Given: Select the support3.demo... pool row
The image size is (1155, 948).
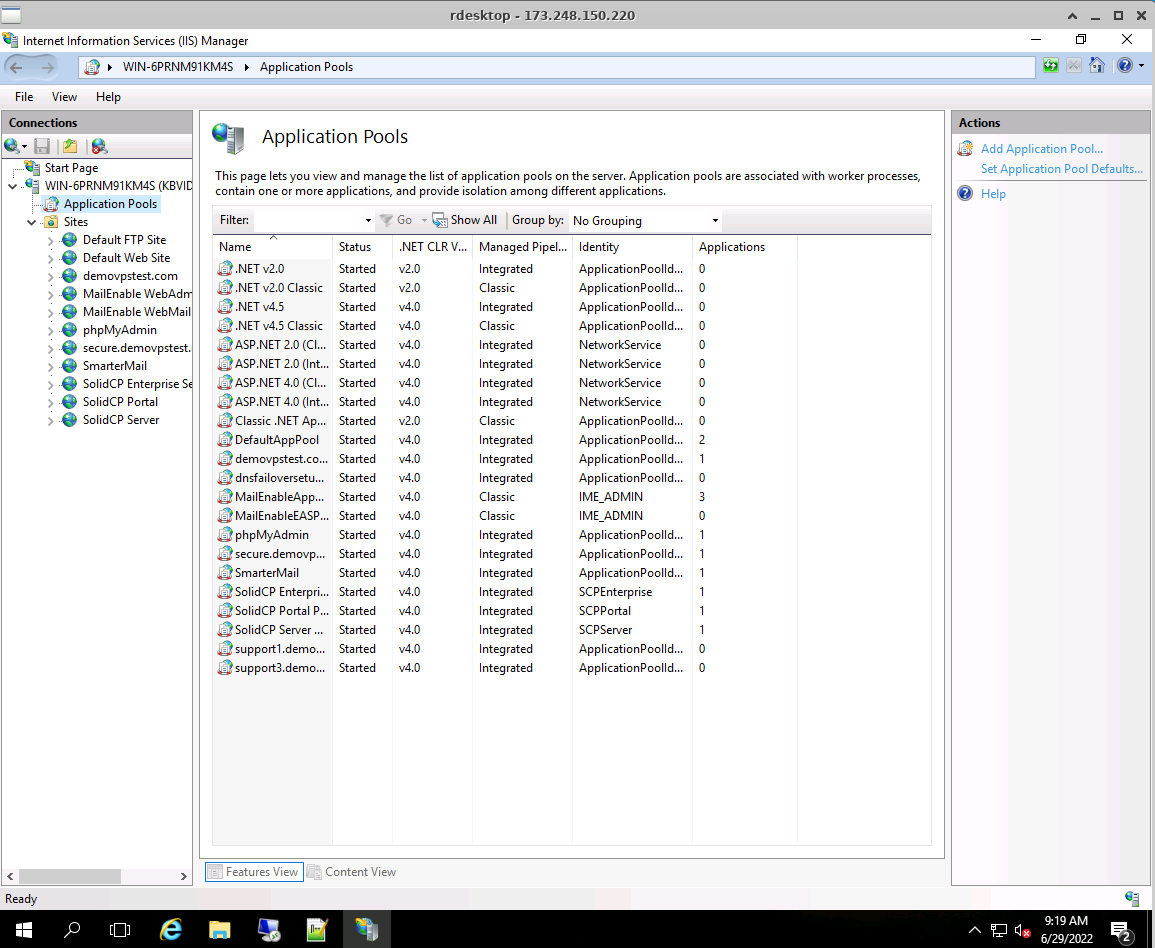Looking at the screenshot, I should coord(505,667).
